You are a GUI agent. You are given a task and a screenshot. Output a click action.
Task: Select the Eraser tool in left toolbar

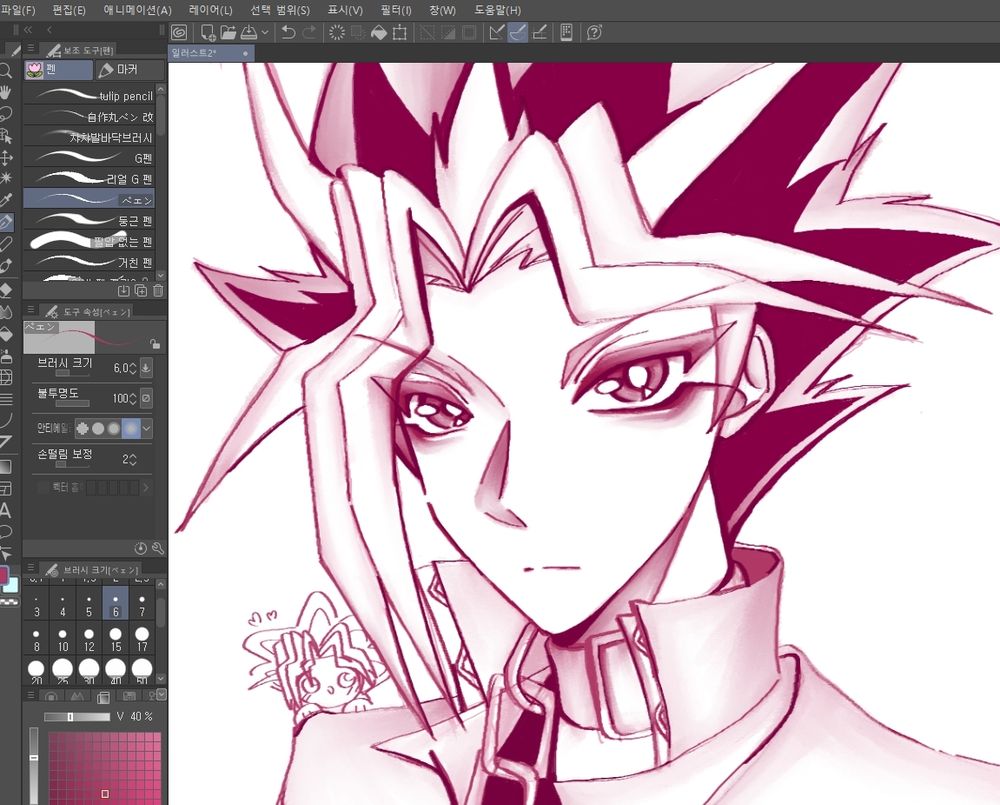pos(5,290)
